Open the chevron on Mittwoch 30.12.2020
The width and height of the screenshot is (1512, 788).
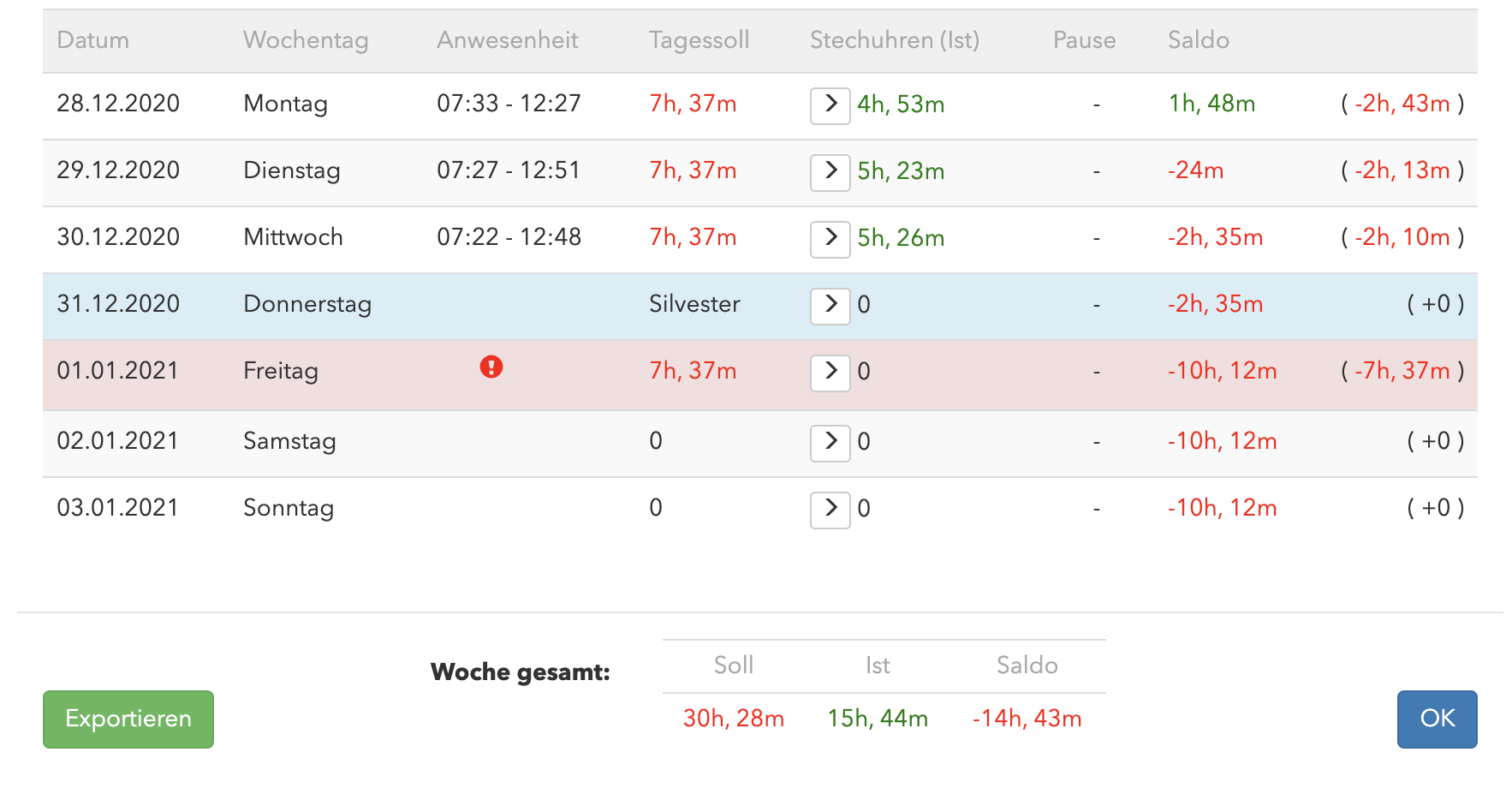click(830, 239)
